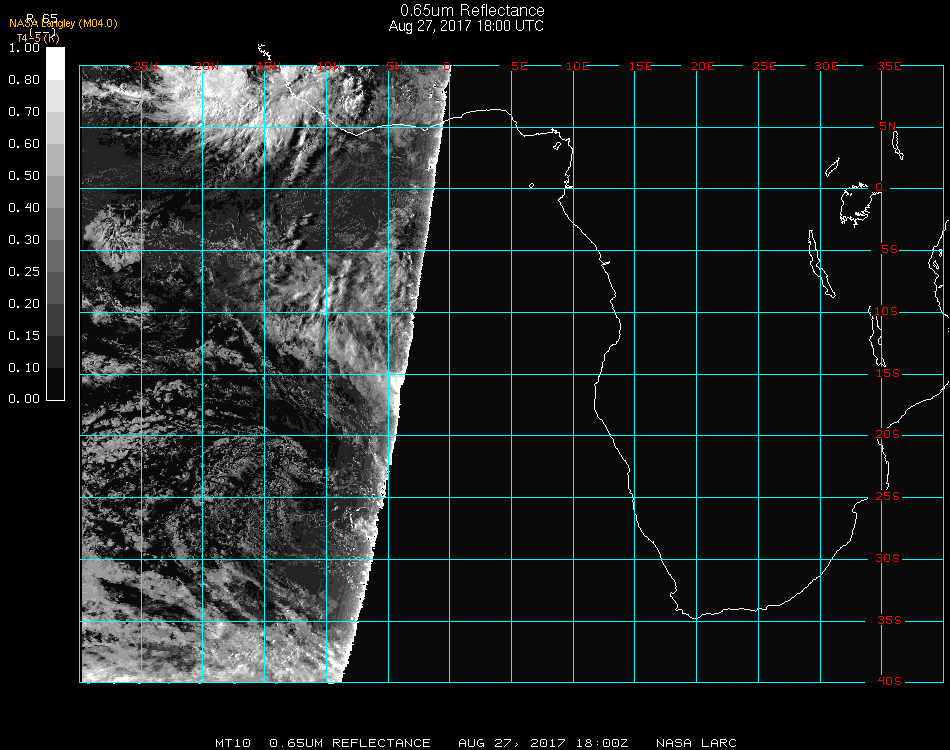Click the 10S latitude label

(x=886, y=311)
